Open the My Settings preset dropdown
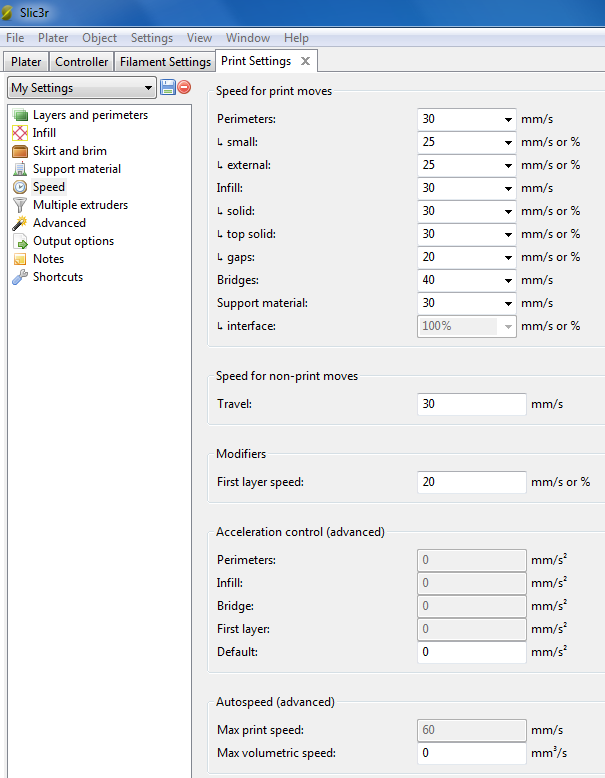Image resolution: width=605 pixels, height=778 pixels. (82, 88)
